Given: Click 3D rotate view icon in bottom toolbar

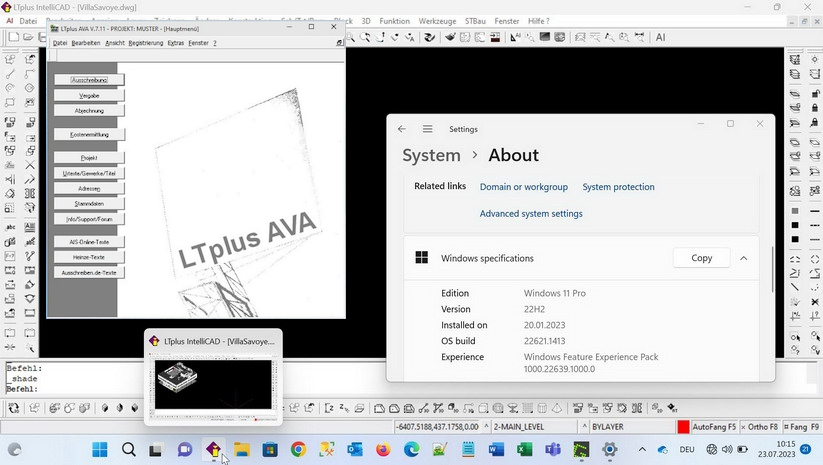Looking at the screenshot, I should 14,408.
